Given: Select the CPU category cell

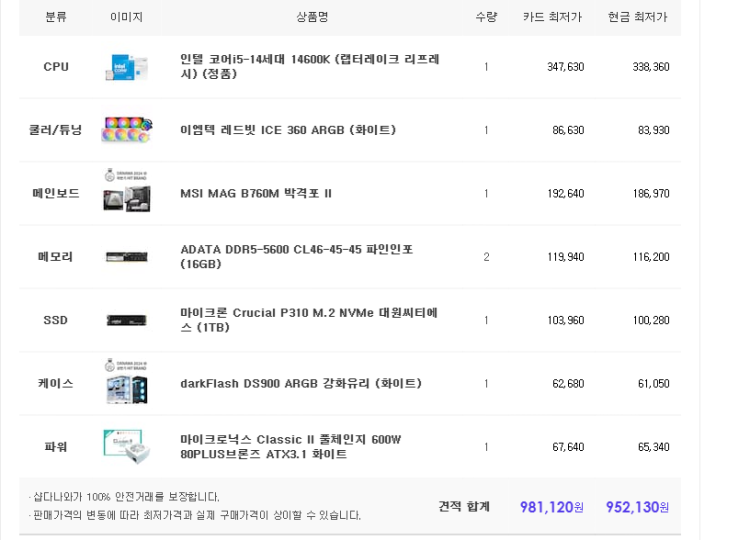Looking at the screenshot, I should point(56,66).
